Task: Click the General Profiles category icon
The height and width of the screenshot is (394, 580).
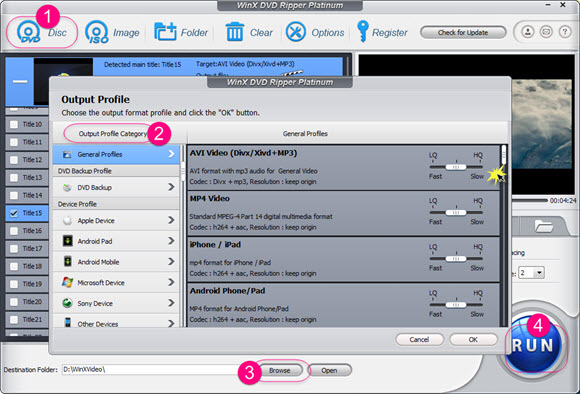Action: pyautogui.click(x=67, y=154)
